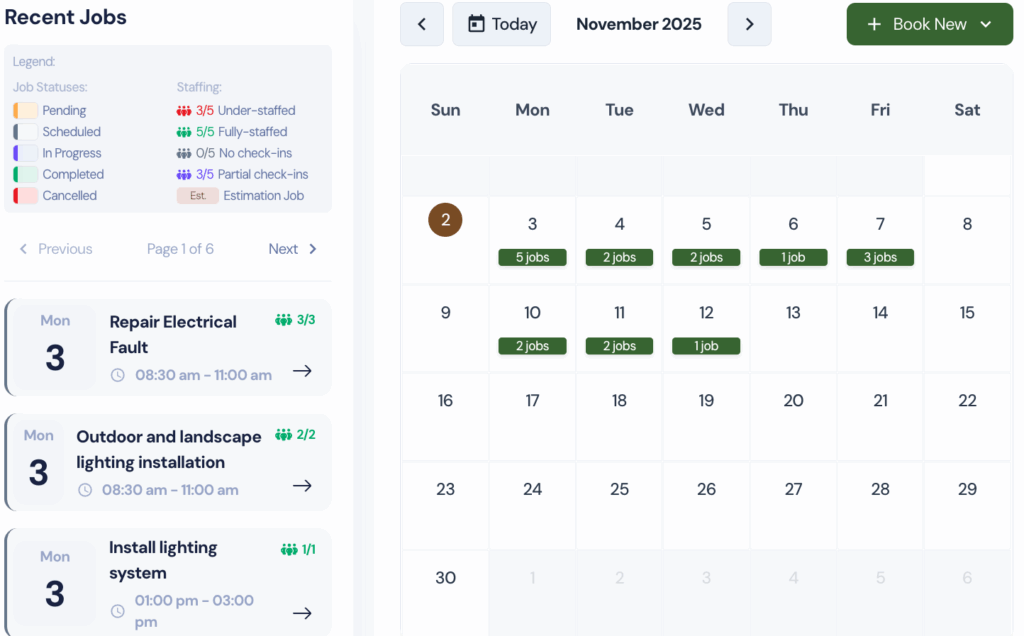Expand the Book New dropdown
The image size is (1024, 636).
986,24
